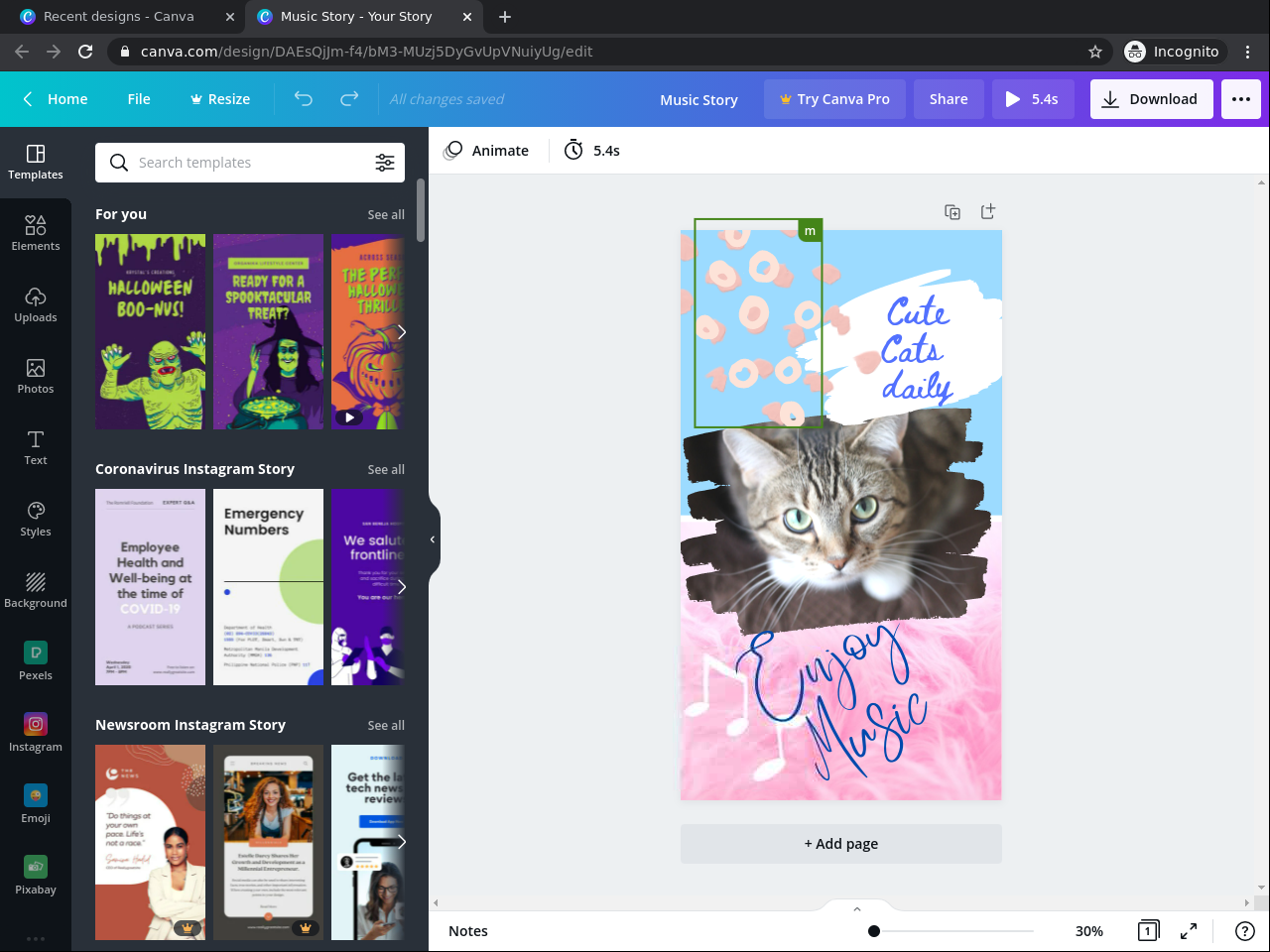Click the zoom slider handle
The height and width of the screenshot is (952, 1270).
coord(874,931)
